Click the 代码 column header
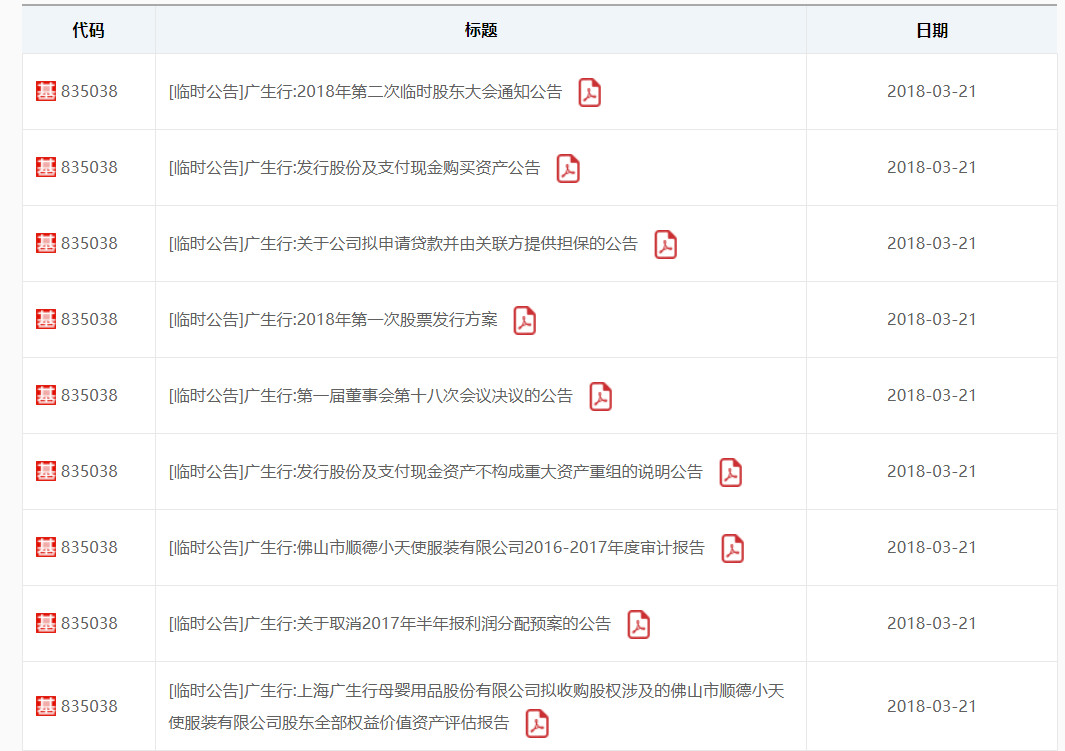 [88, 31]
